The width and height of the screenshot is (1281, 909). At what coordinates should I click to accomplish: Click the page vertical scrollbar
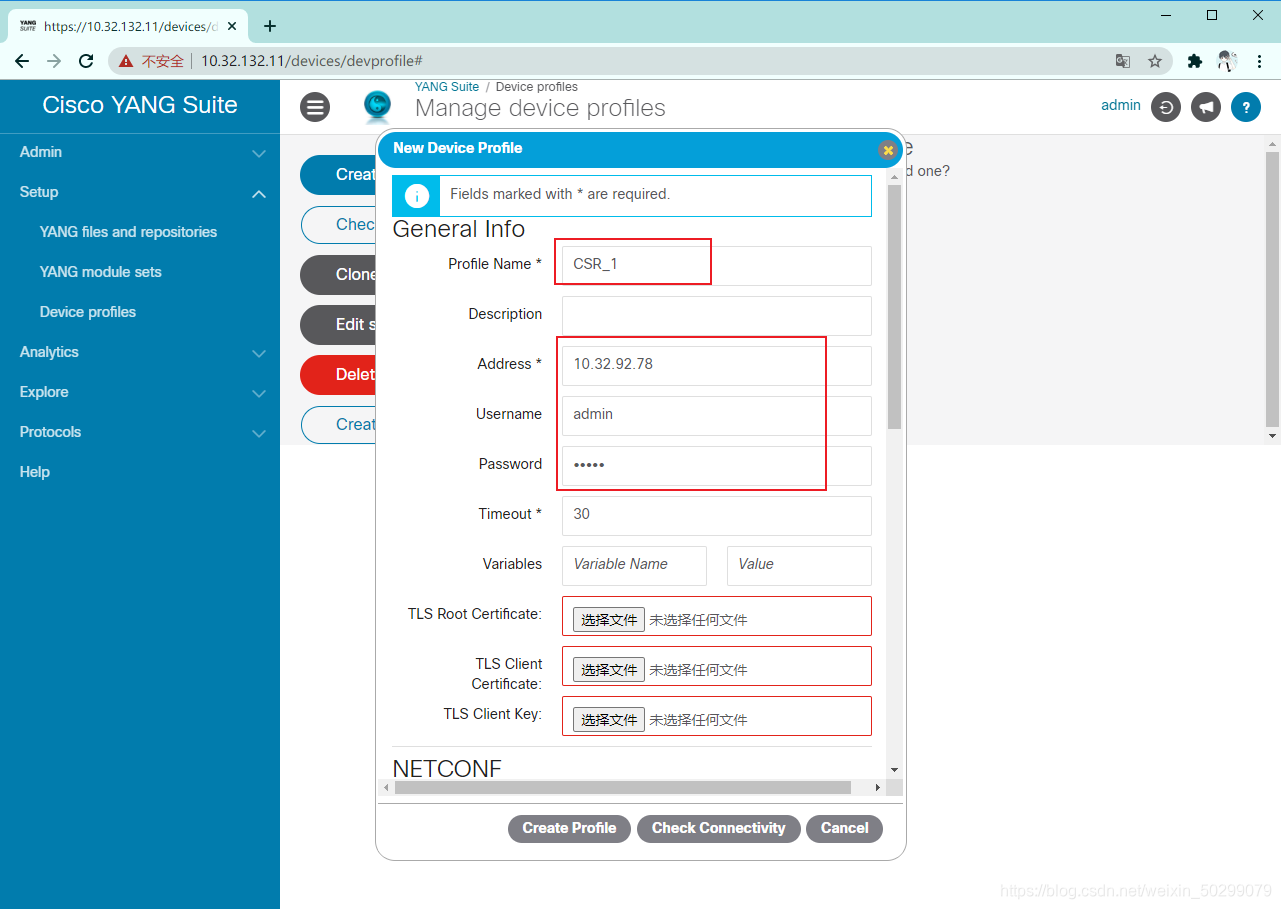pyautogui.click(x=1272, y=288)
